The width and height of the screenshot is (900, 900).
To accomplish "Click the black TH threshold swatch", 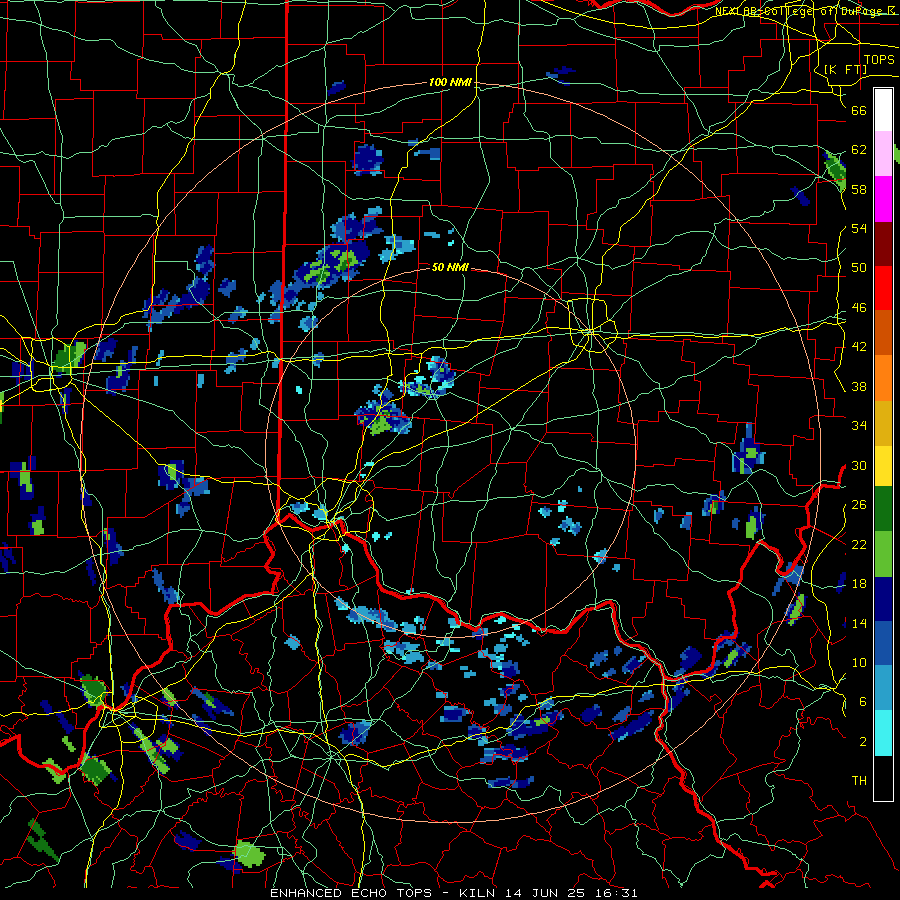I will coord(883,778).
